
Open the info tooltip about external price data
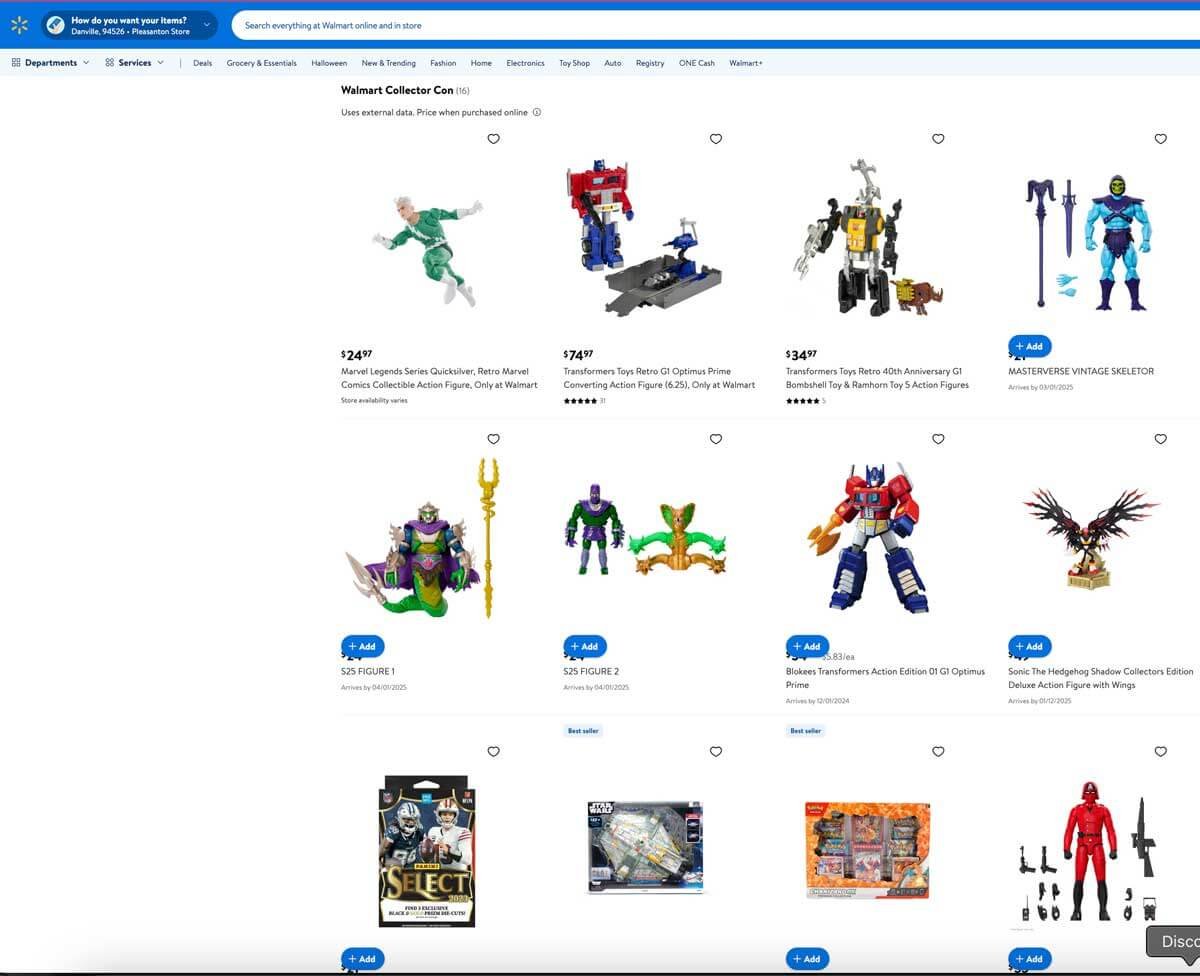pos(537,112)
